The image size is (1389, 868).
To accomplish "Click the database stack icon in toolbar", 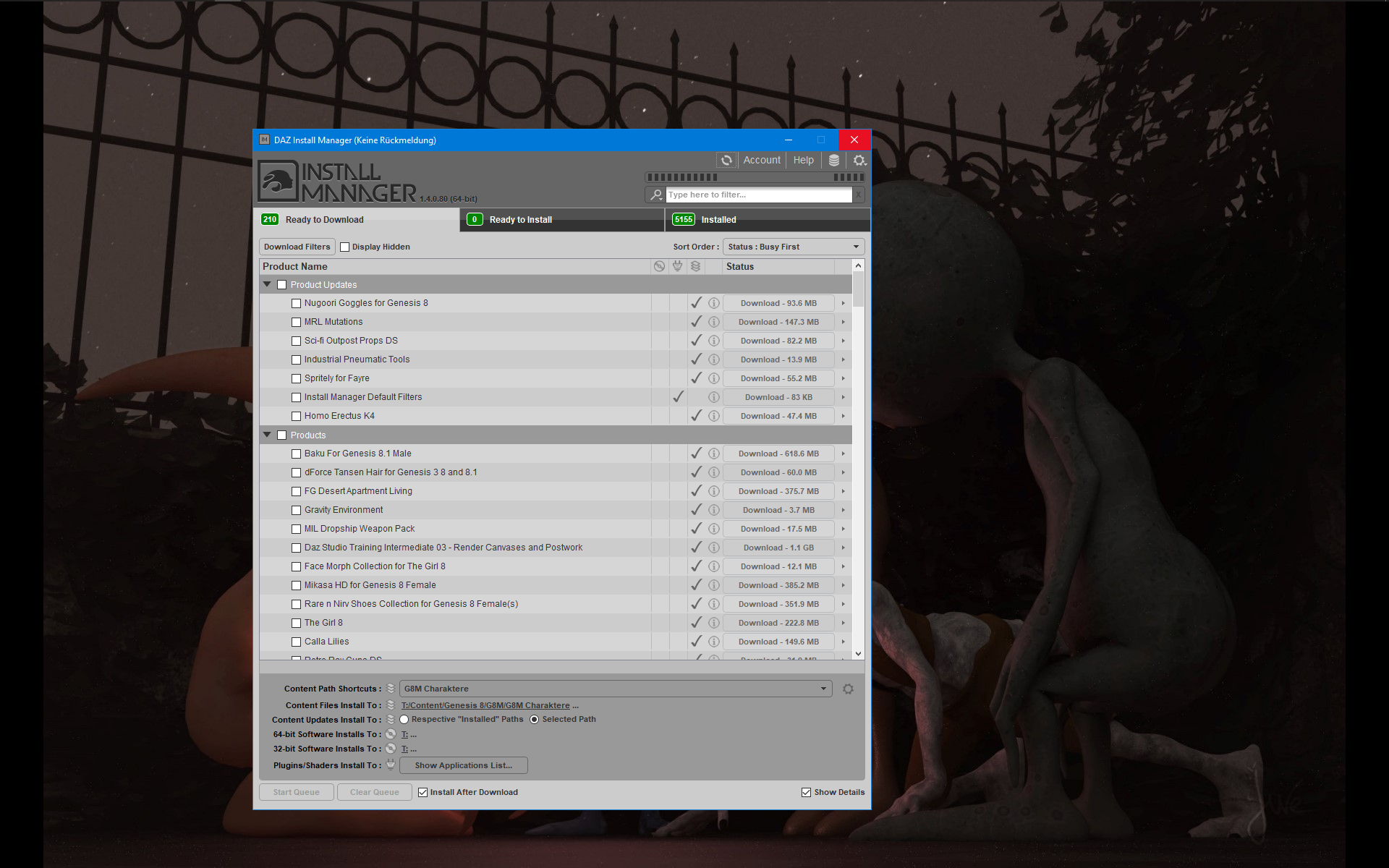I will click(833, 161).
